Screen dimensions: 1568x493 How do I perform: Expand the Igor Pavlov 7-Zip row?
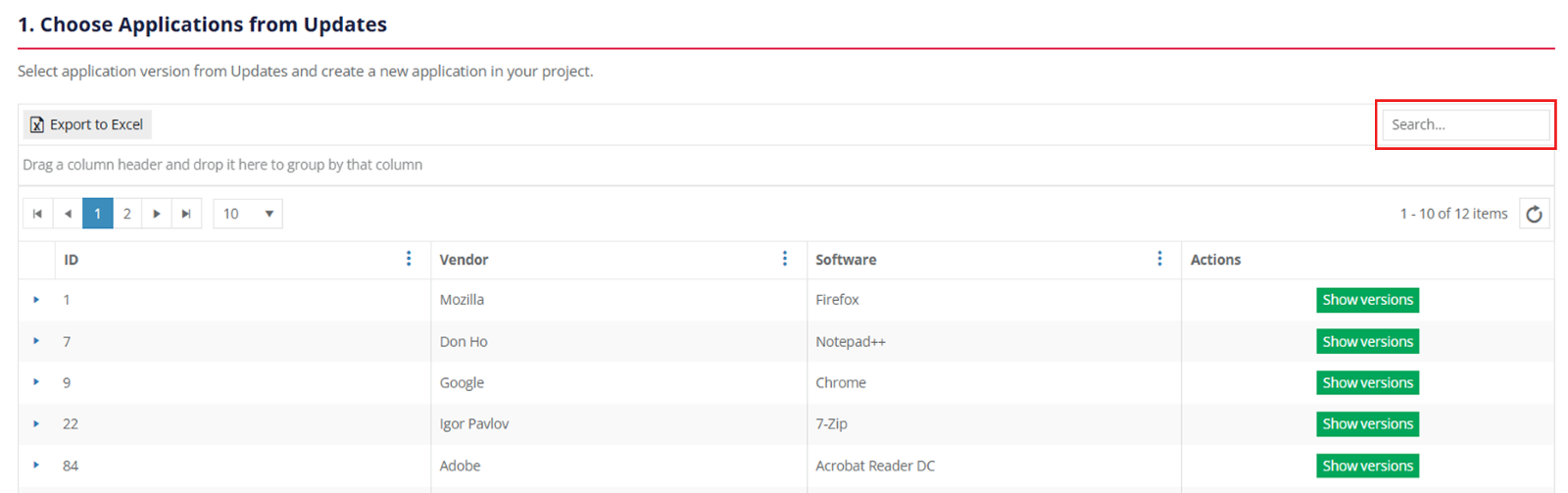point(36,424)
